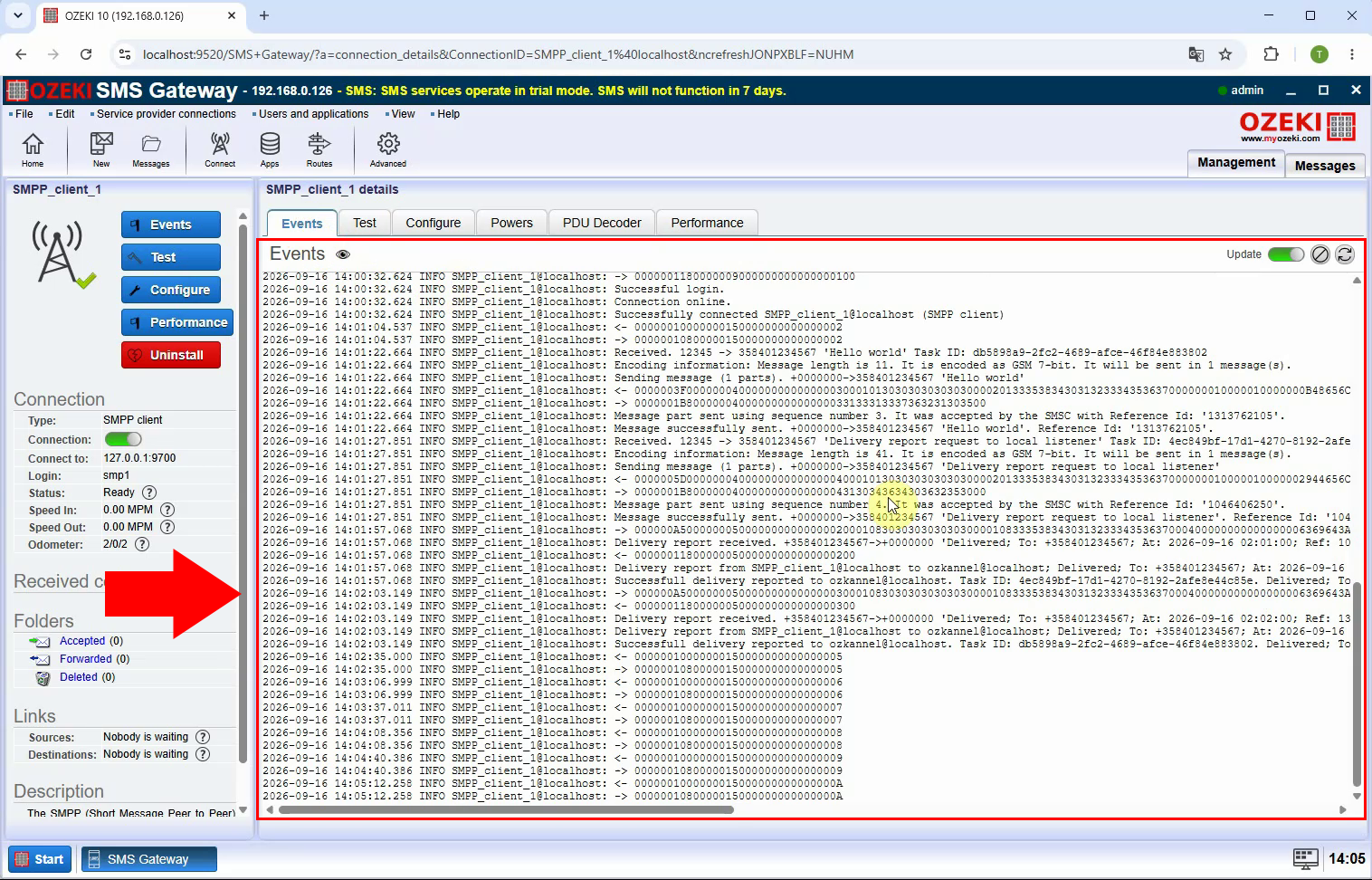Open the Advanced gear icon
This screenshot has height=880, width=1372.
(388, 149)
